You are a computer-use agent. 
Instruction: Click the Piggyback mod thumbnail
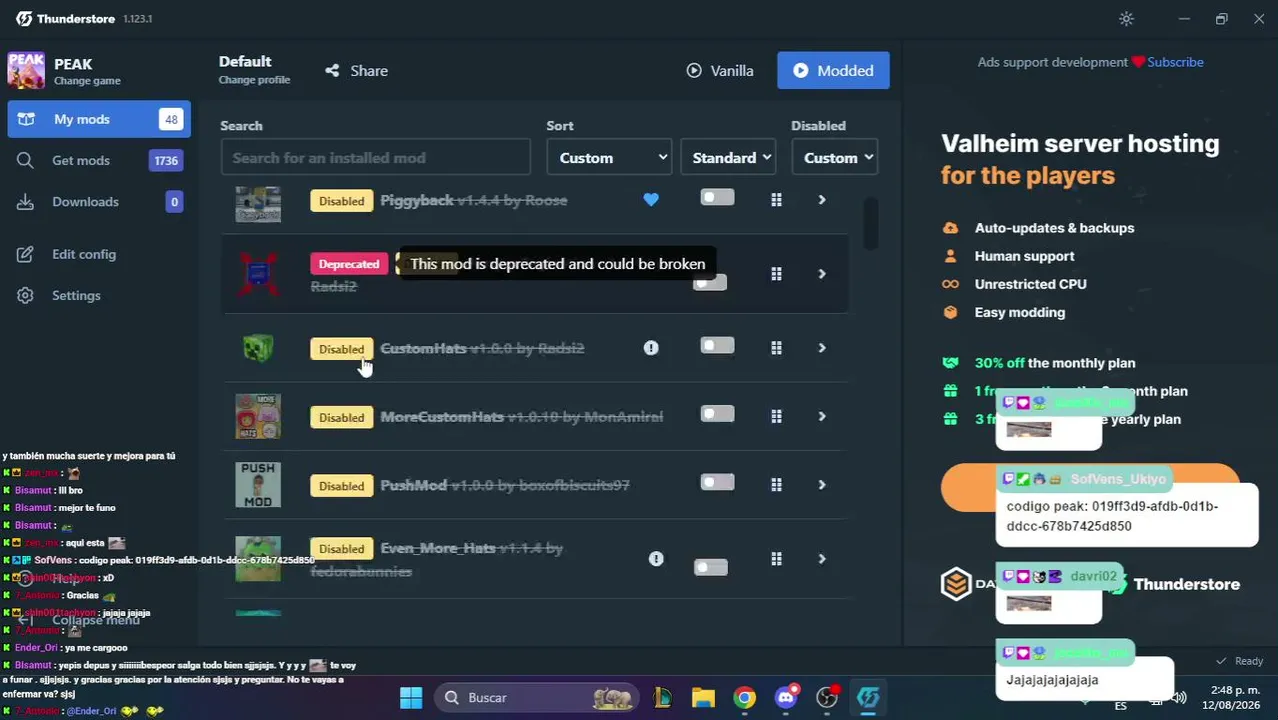point(258,203)
